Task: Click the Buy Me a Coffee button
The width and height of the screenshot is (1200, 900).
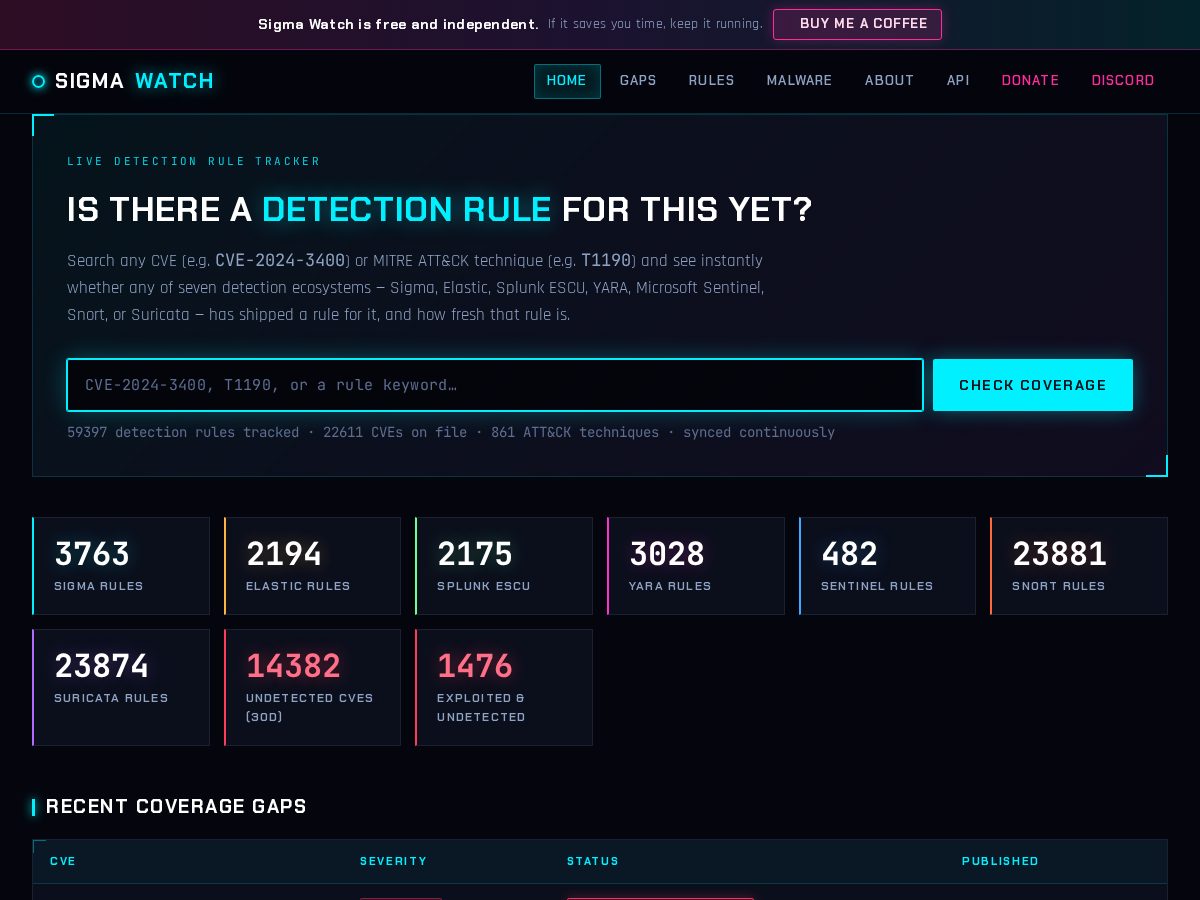Action: pyautogui.click(x=857, y=24)
